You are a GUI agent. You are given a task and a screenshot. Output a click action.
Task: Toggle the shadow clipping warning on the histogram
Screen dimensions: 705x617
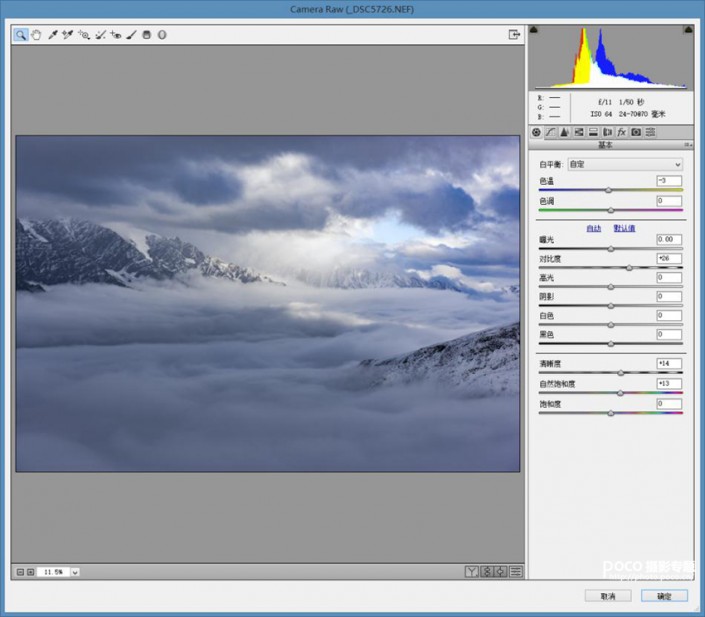click(x=534, y=29)
